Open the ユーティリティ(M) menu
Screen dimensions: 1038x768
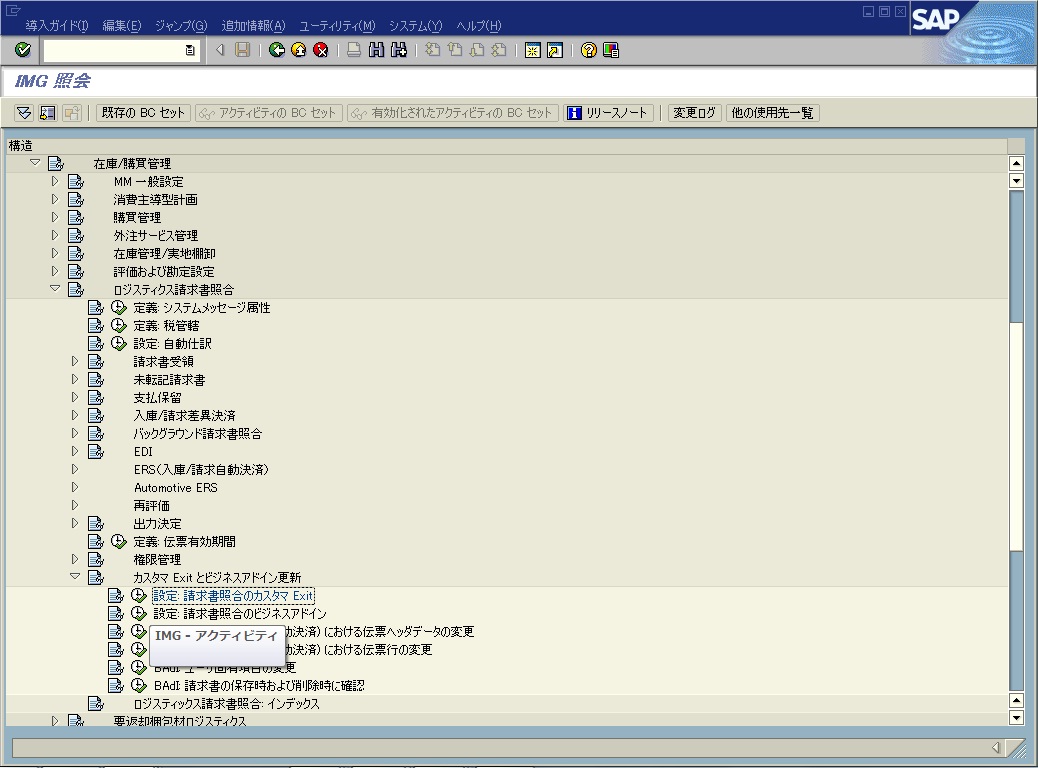click(337, 25)
